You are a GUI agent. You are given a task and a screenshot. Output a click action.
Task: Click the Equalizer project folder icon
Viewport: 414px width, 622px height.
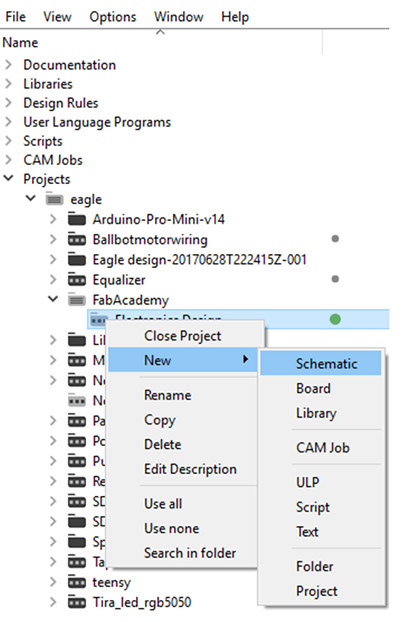click(77, 280)
